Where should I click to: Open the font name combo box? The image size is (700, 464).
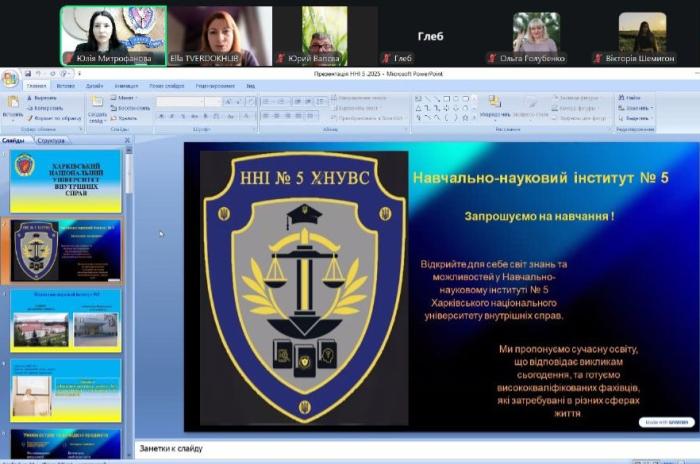coord(180,102)
